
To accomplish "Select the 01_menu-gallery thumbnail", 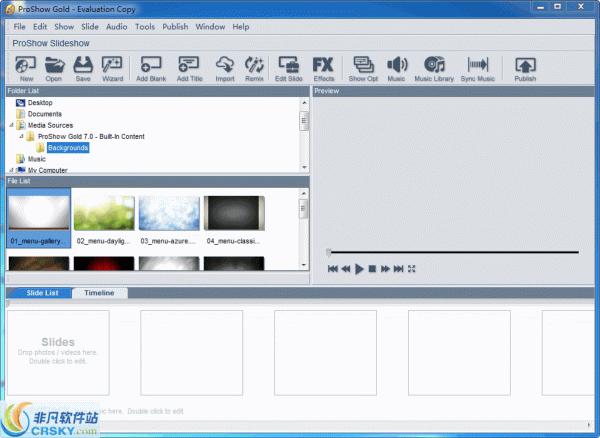I will tap(39, 218).
